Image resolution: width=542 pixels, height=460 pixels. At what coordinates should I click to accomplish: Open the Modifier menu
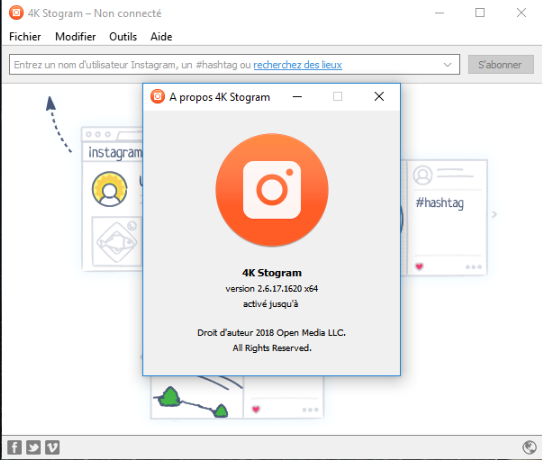coord(75,37)
